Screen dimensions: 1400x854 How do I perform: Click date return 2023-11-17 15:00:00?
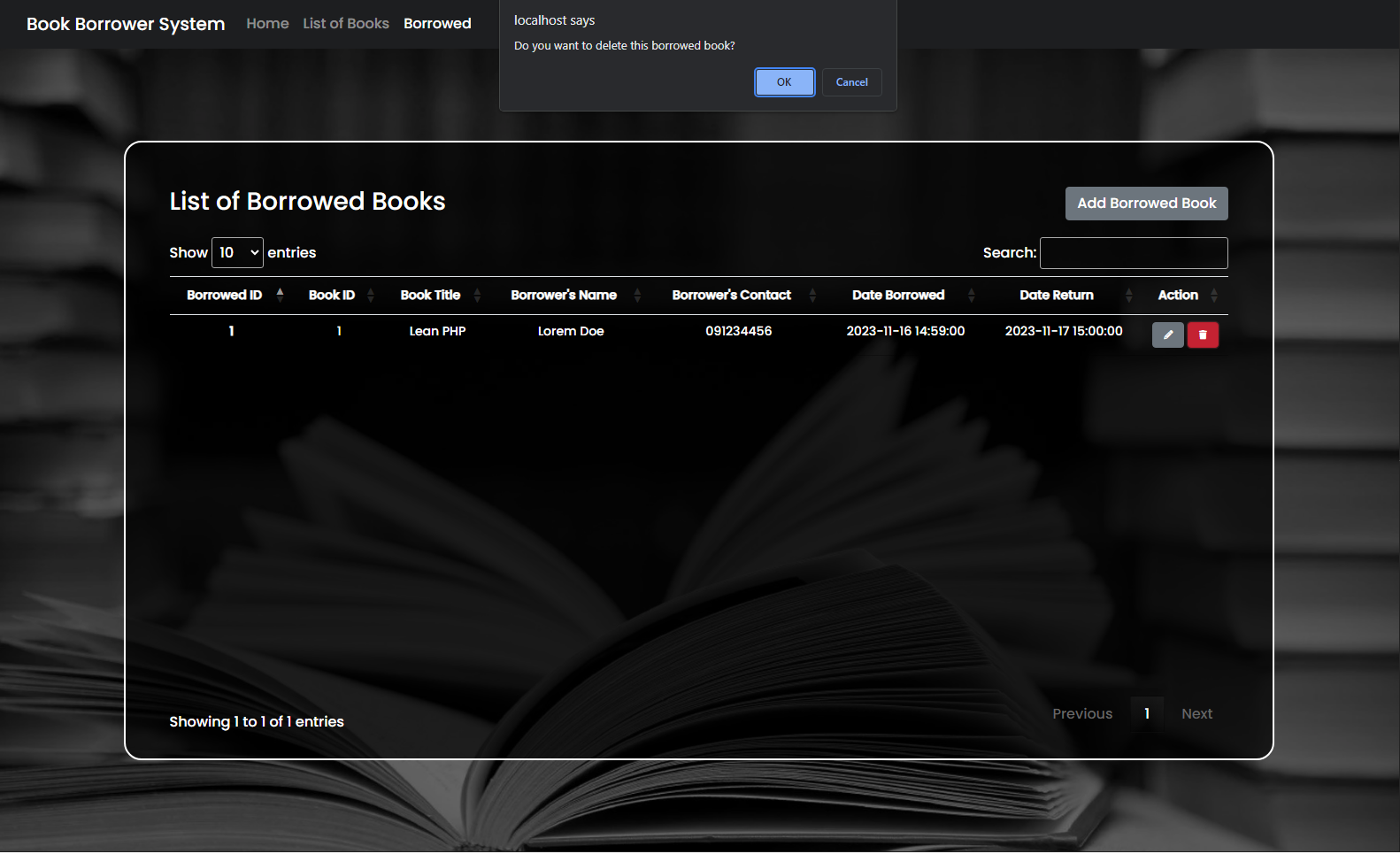coord(1064,331)
